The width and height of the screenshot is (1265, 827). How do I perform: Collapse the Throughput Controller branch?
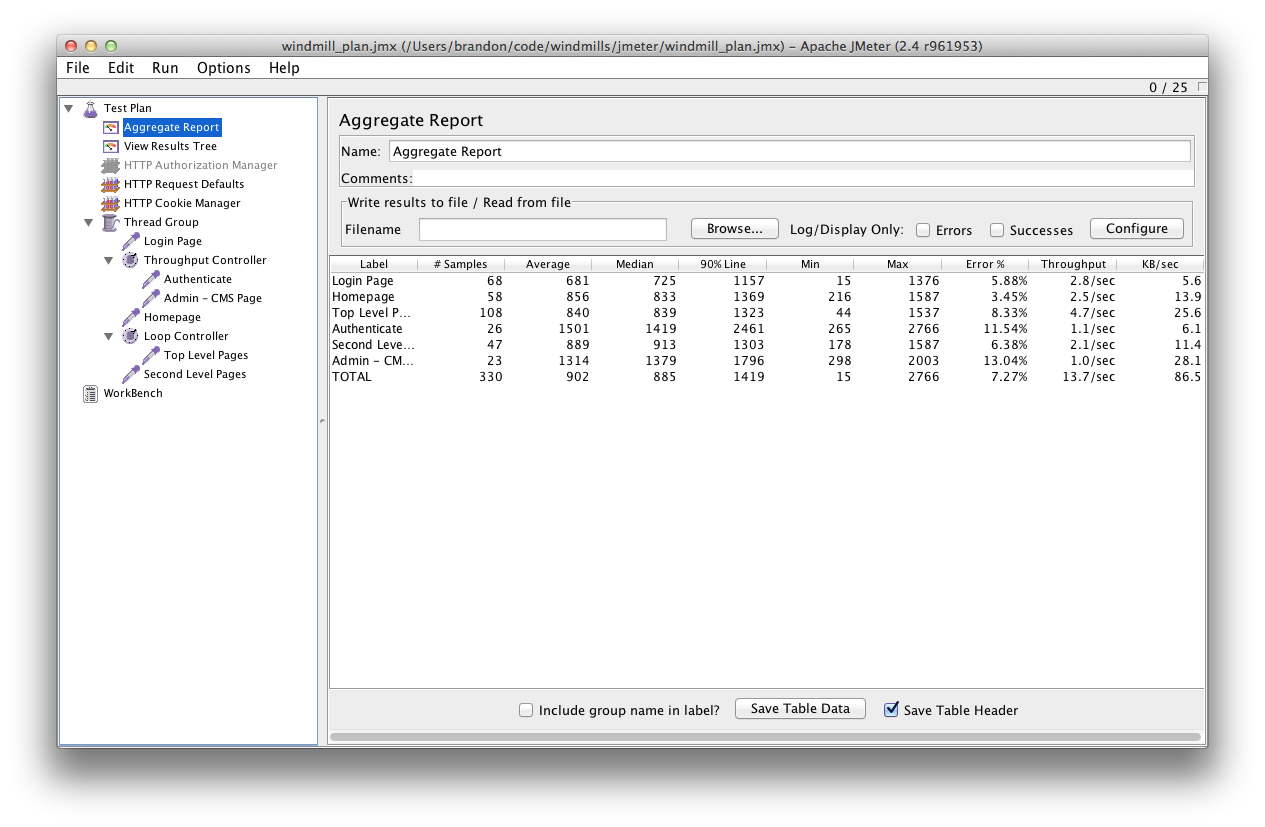coord(108,260)
